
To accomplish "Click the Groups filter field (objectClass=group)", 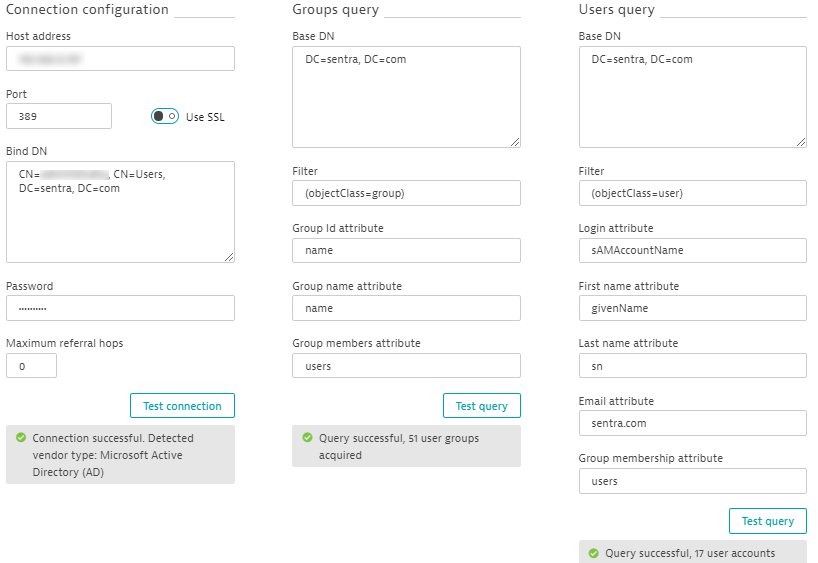I will click(406, 193).
